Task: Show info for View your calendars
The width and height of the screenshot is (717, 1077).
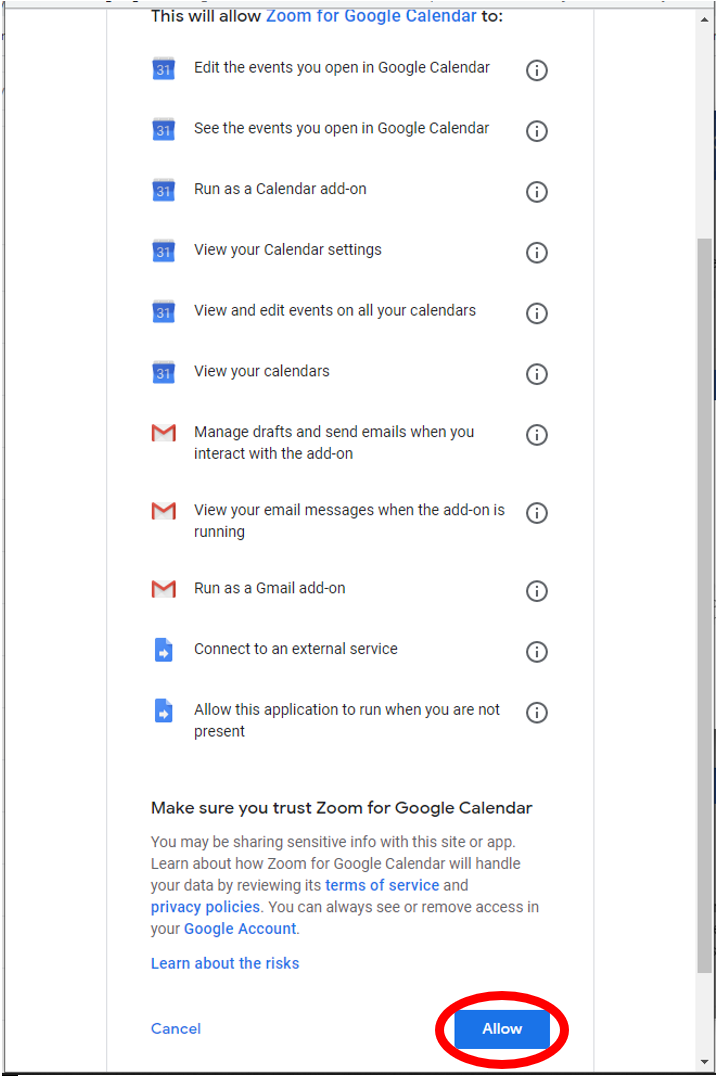Action: point(536,374)
